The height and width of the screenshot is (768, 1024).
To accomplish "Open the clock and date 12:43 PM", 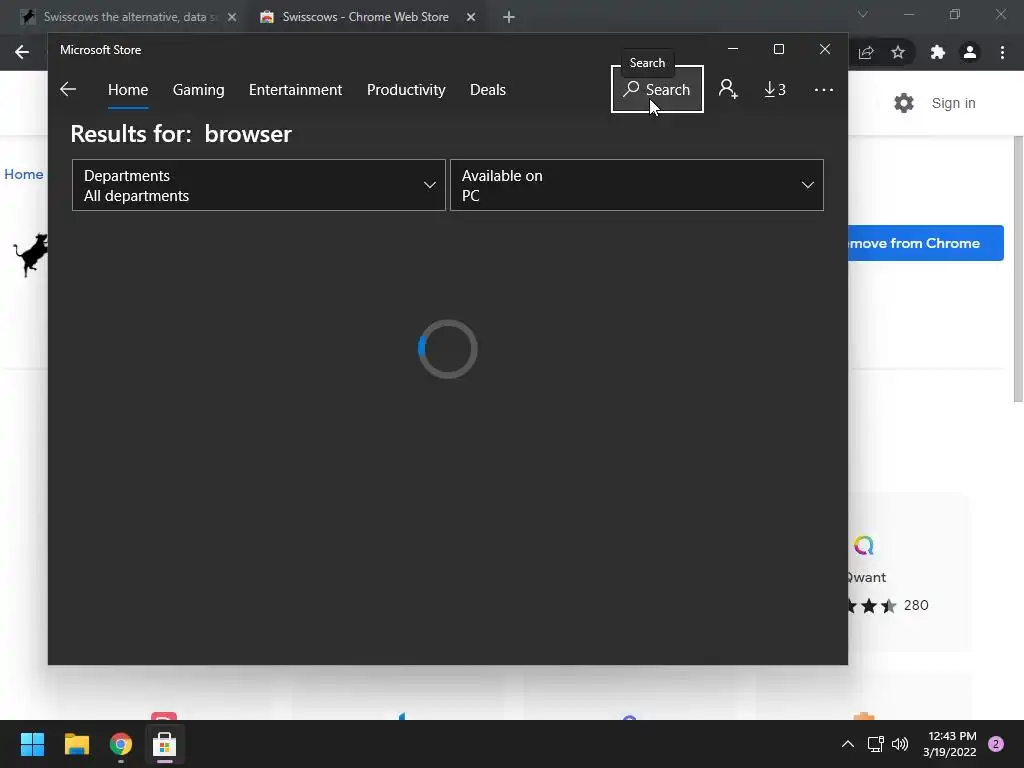I will (952, 744).
